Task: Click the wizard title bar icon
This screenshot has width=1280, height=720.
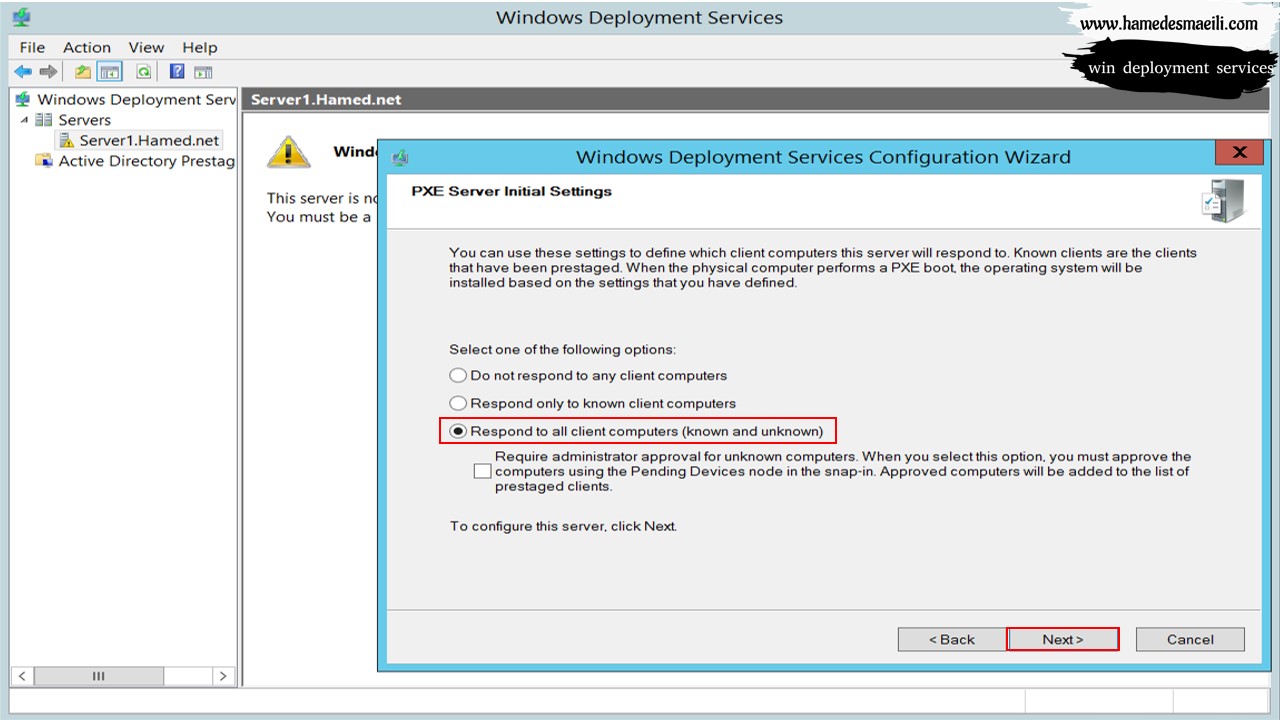Action: (x=400, y=157)
